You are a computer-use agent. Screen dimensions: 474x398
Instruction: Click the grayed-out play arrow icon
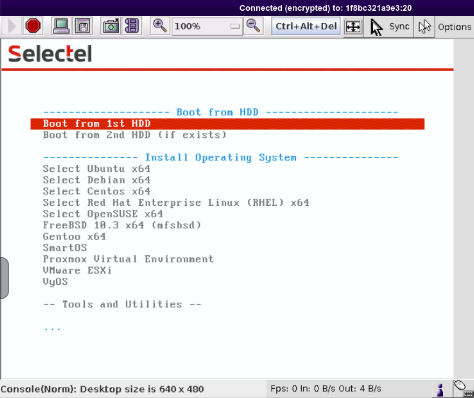[x=12, y=26]
